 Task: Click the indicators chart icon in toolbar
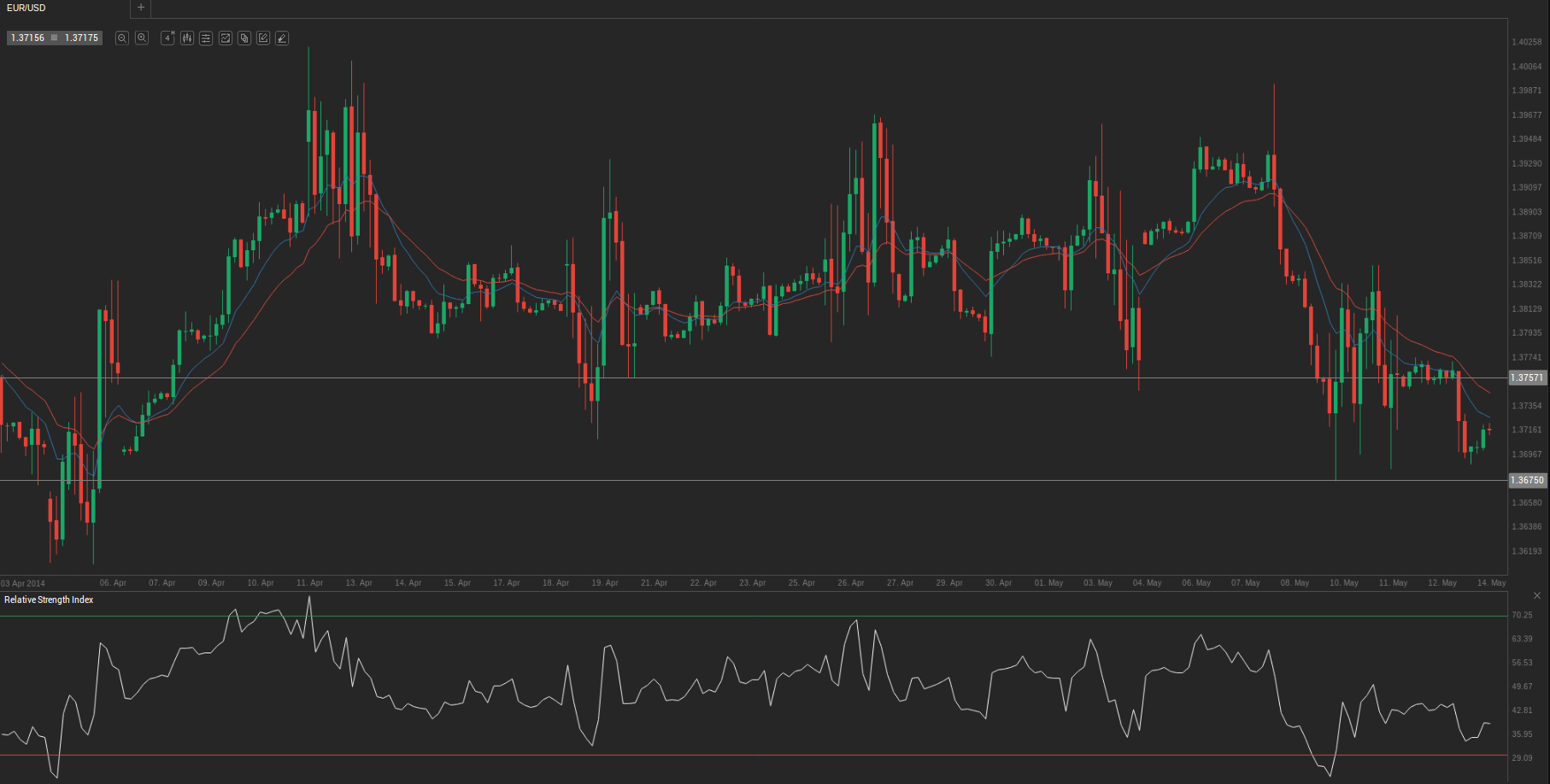tap(226, 38)
